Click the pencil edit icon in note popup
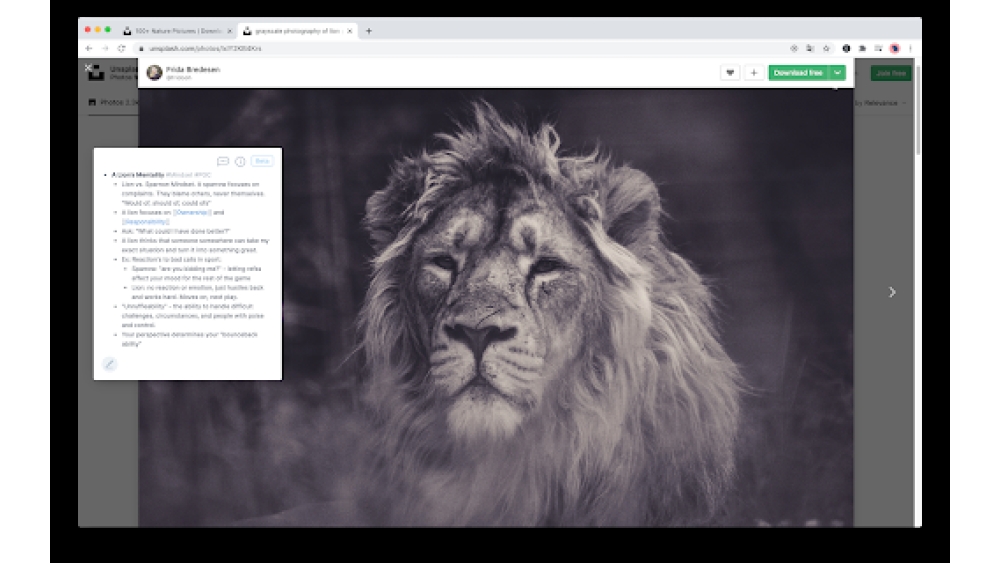The width and height of the screenshot is (1000, 563). pos(109,364)
